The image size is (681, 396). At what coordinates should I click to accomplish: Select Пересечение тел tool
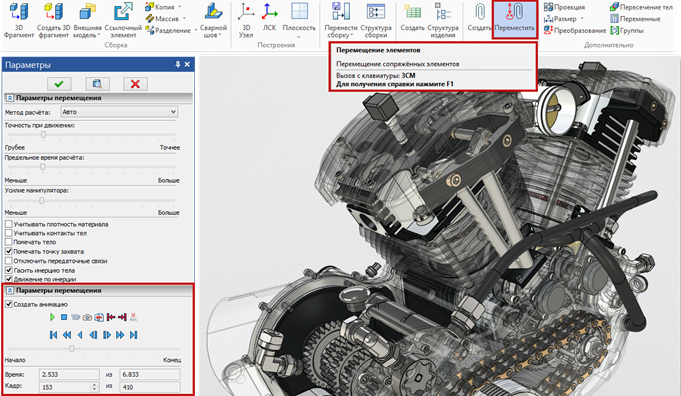point(641,7)
